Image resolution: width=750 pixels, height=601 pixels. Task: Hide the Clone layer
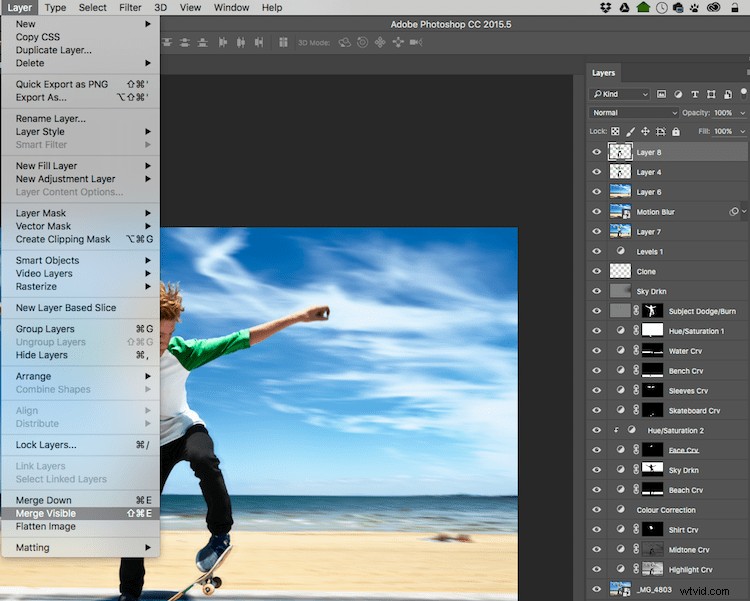coord(596,271)
